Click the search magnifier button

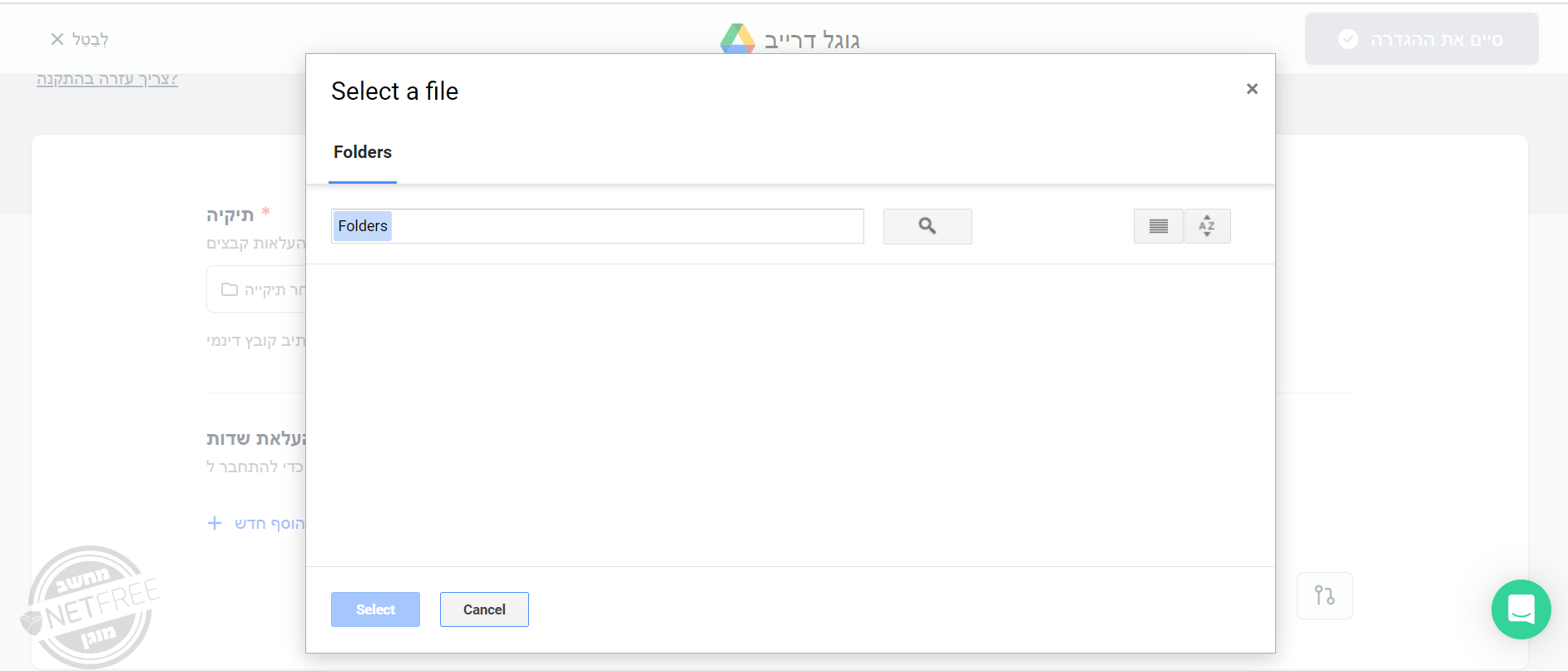tap(927, 226)
